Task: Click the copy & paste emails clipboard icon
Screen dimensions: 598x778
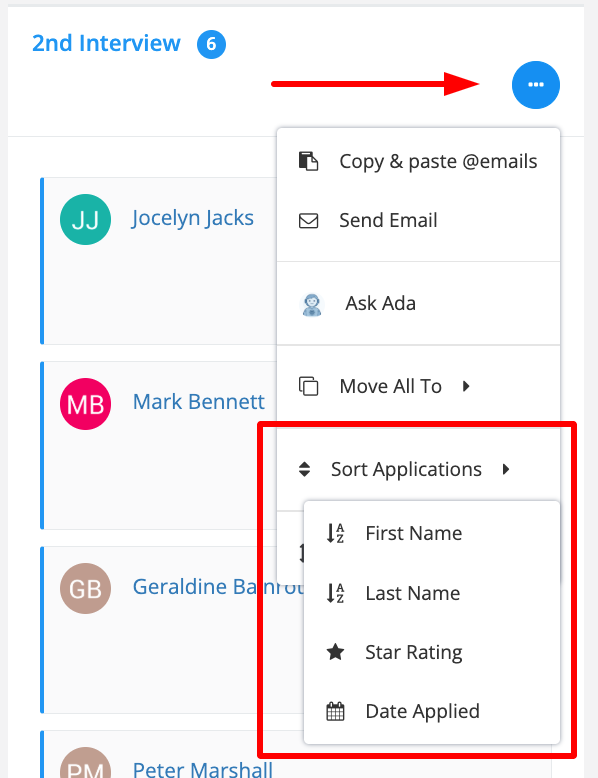Action: 308,161
